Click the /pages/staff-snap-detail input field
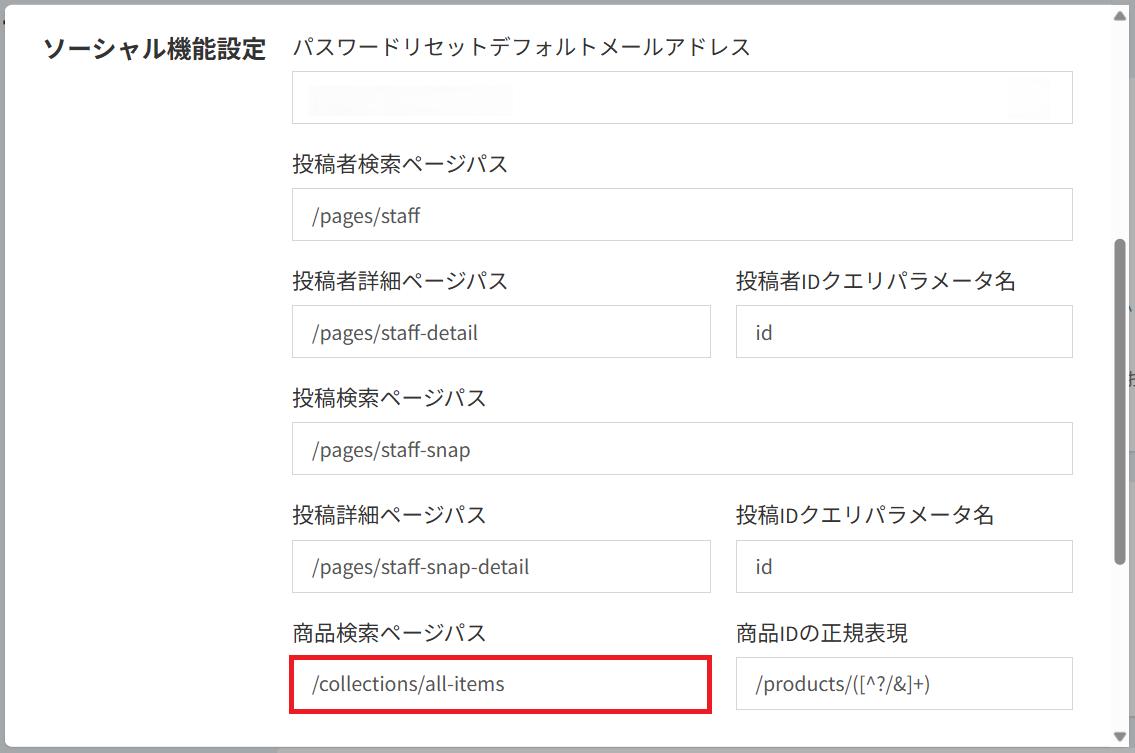 tap(501, 567)
